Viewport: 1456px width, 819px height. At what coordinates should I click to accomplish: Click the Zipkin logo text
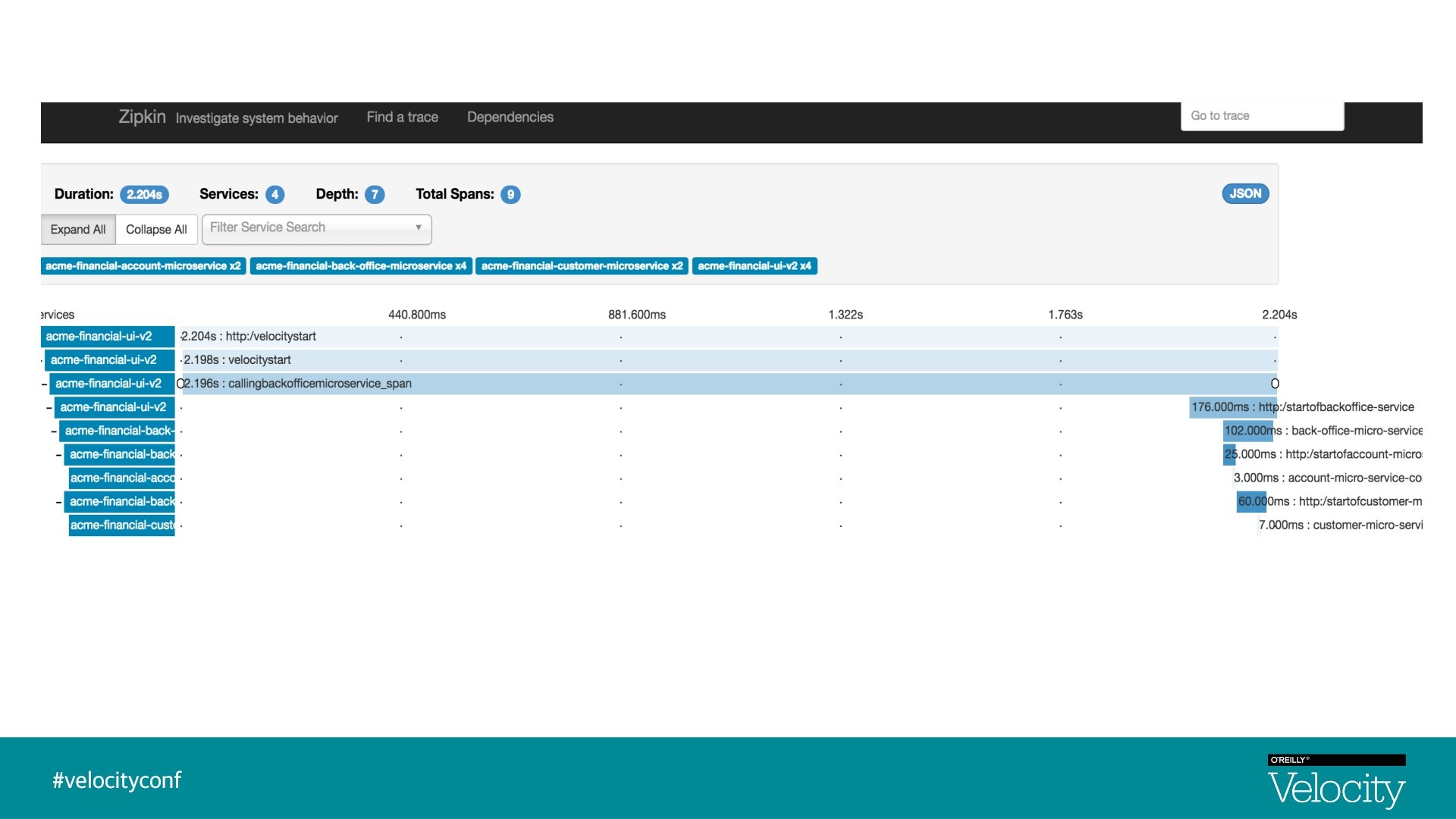click(x=142, y=117)
